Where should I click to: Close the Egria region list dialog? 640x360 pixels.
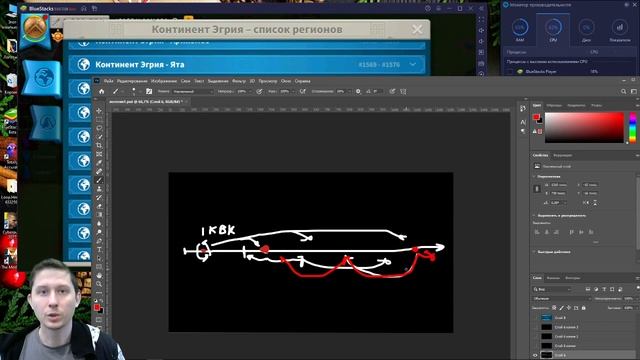(417, 29)
